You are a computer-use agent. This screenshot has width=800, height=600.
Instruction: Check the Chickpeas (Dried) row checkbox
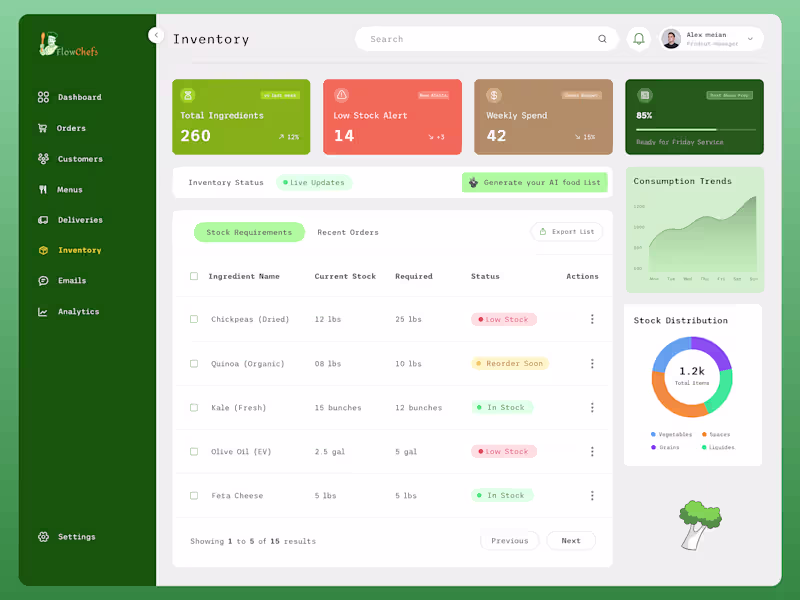click(194, 319)
